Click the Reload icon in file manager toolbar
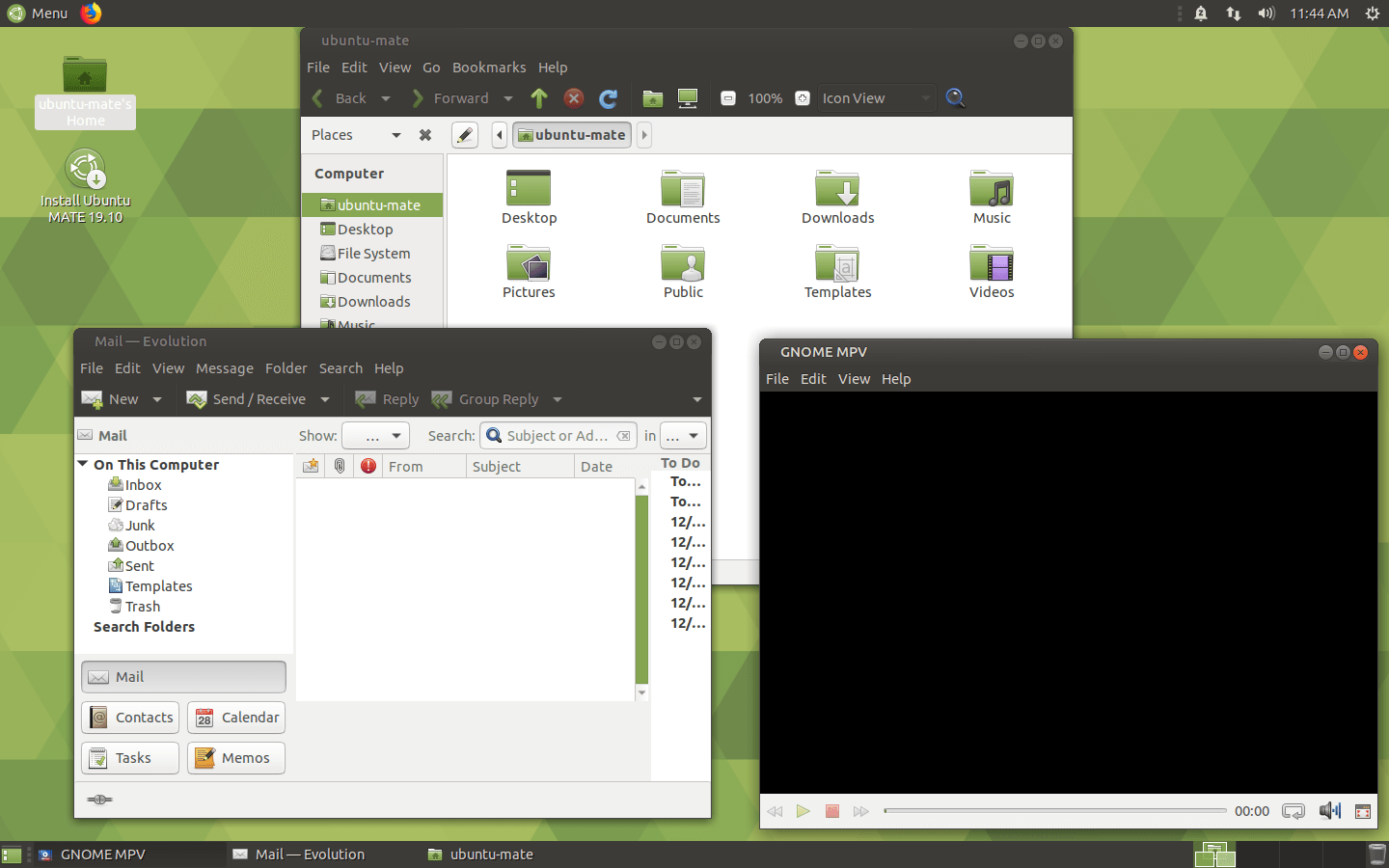This screenshot has height=868, width=1389. point(608,98)
